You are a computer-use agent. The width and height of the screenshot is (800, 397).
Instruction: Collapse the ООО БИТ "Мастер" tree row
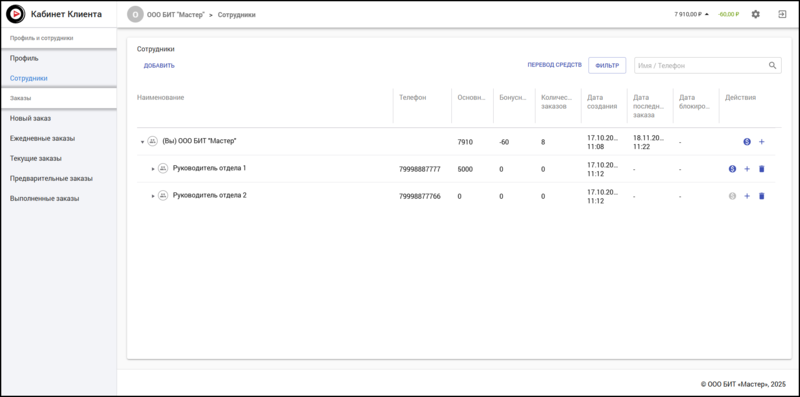pos(142,142)
